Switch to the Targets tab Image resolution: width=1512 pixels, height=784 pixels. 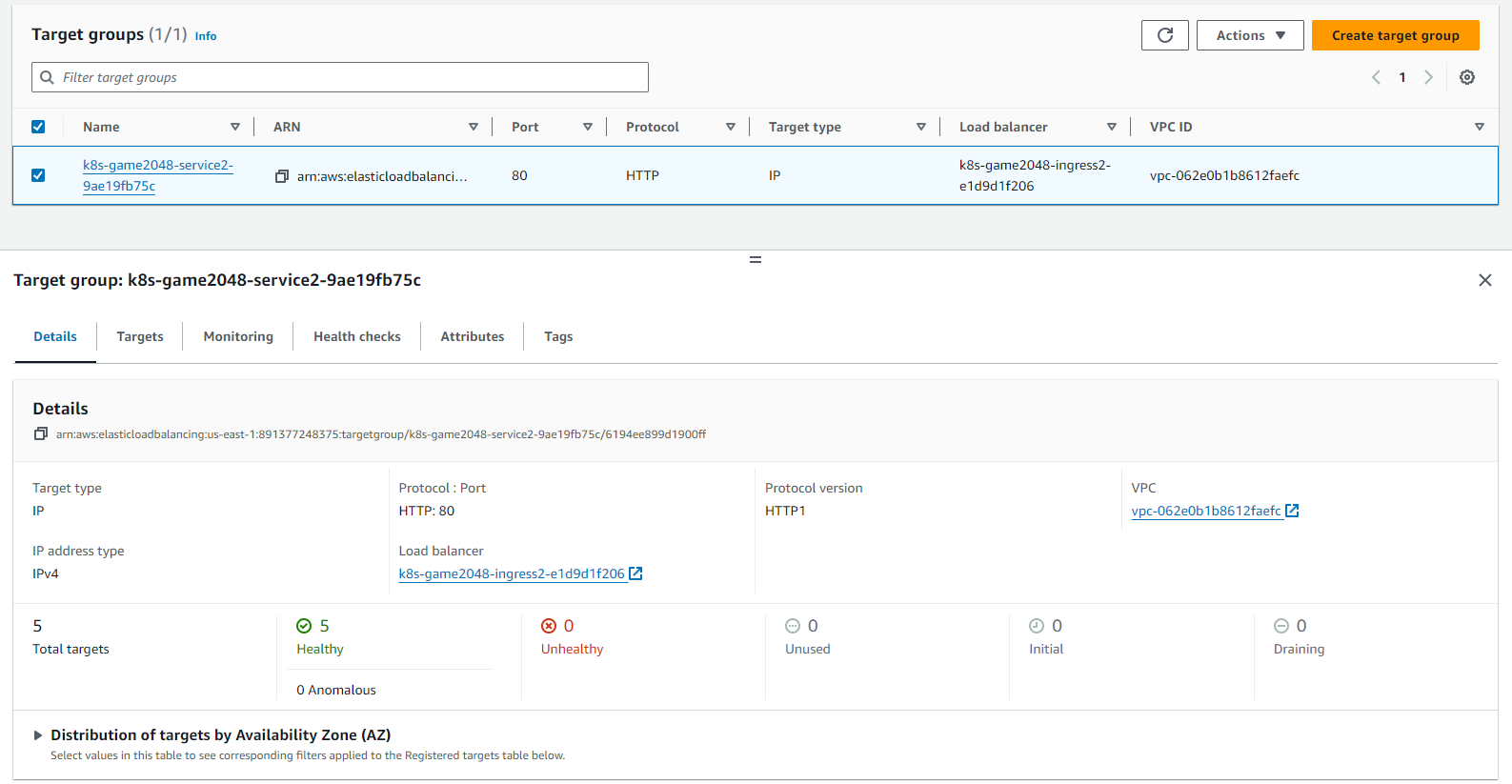tap(140, 336)
